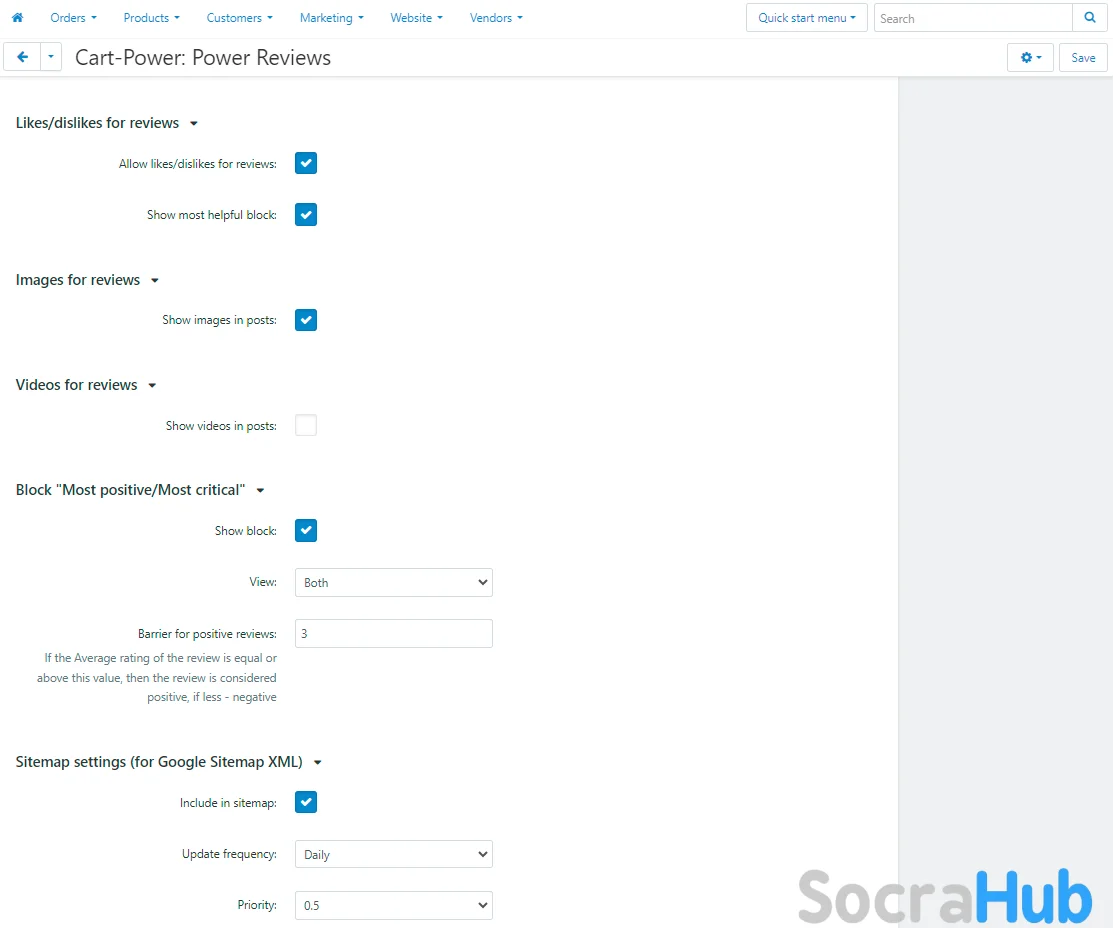
Task: Focus the Search input field
Action: pos(973,18)
